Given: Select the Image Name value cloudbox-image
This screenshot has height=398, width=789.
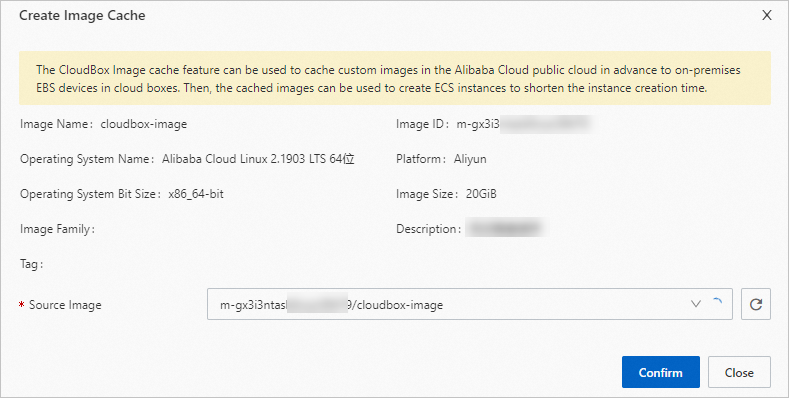Looking at the screenshot, I should point(144,124).
